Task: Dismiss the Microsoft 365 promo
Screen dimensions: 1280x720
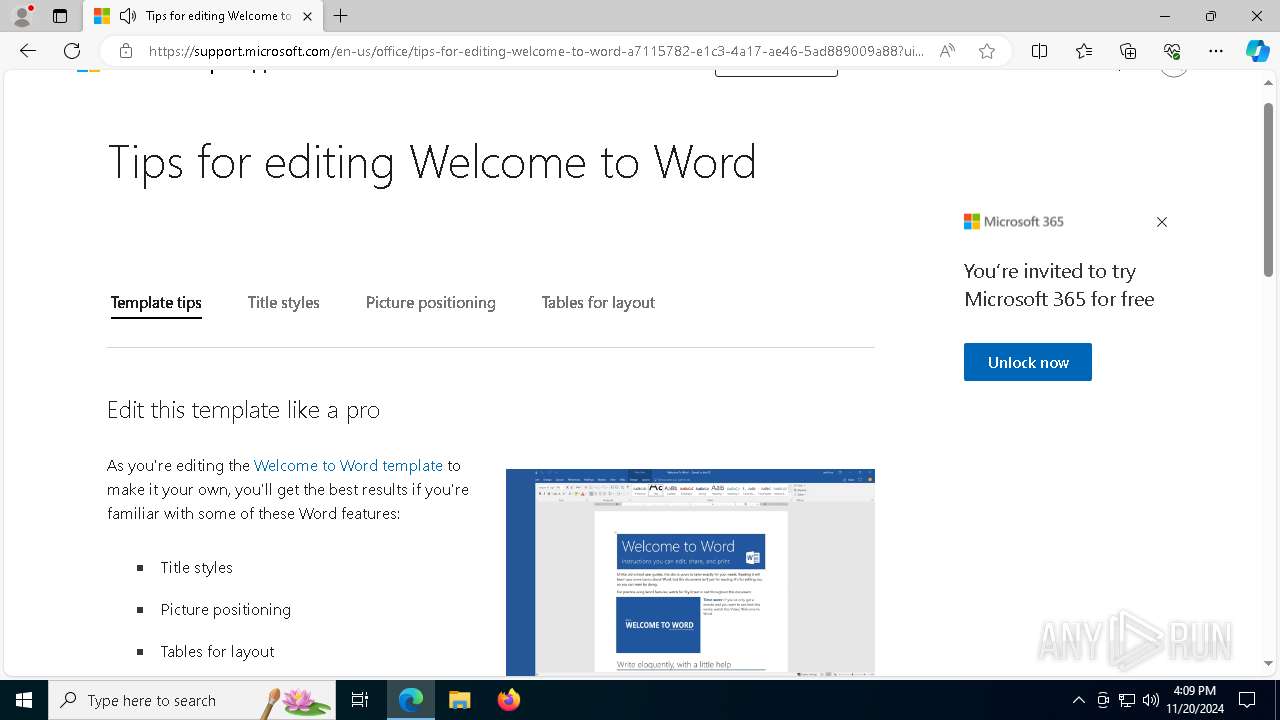Action: coord(1162,222)
